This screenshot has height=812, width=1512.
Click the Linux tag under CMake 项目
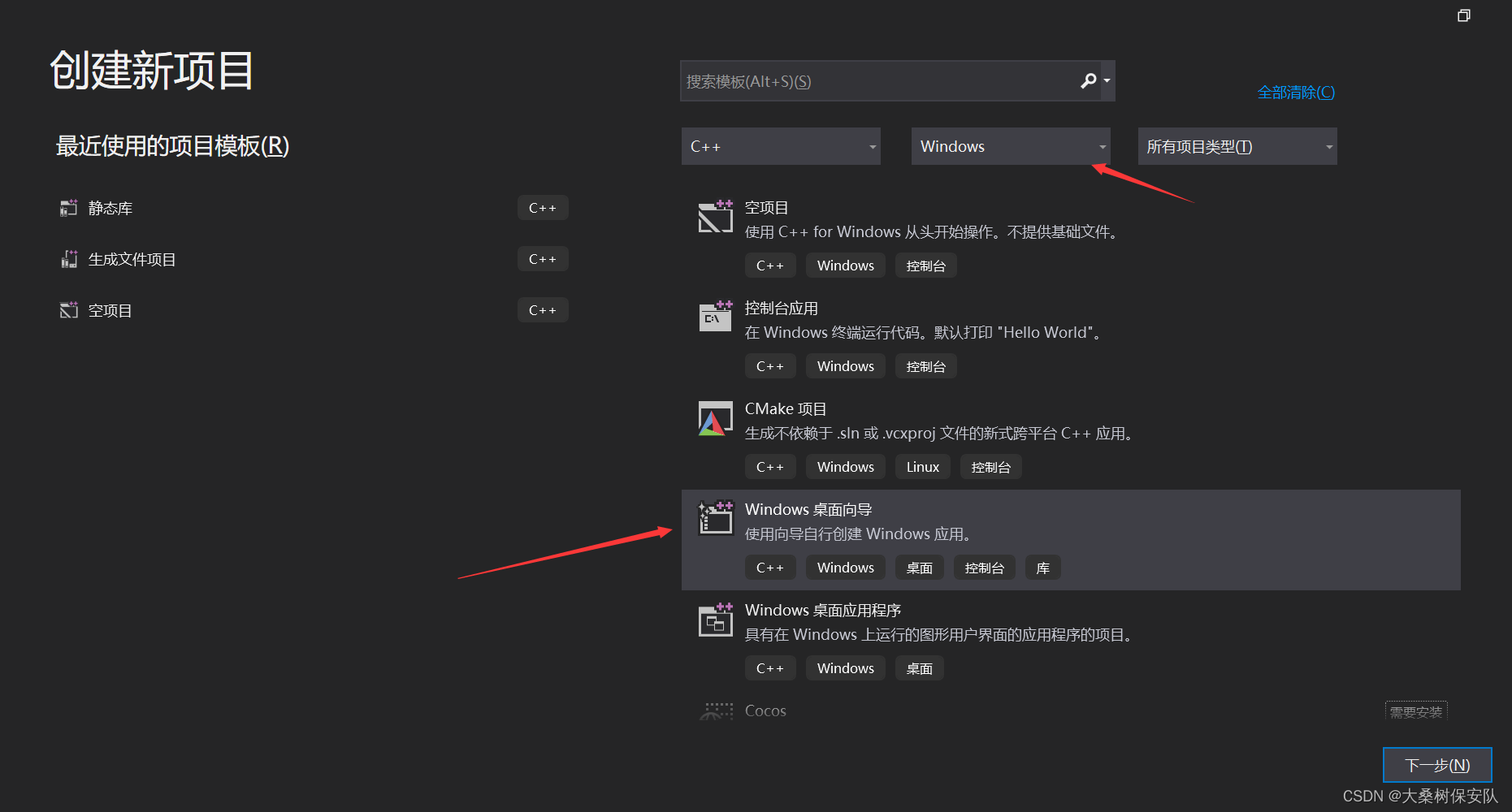923,467
